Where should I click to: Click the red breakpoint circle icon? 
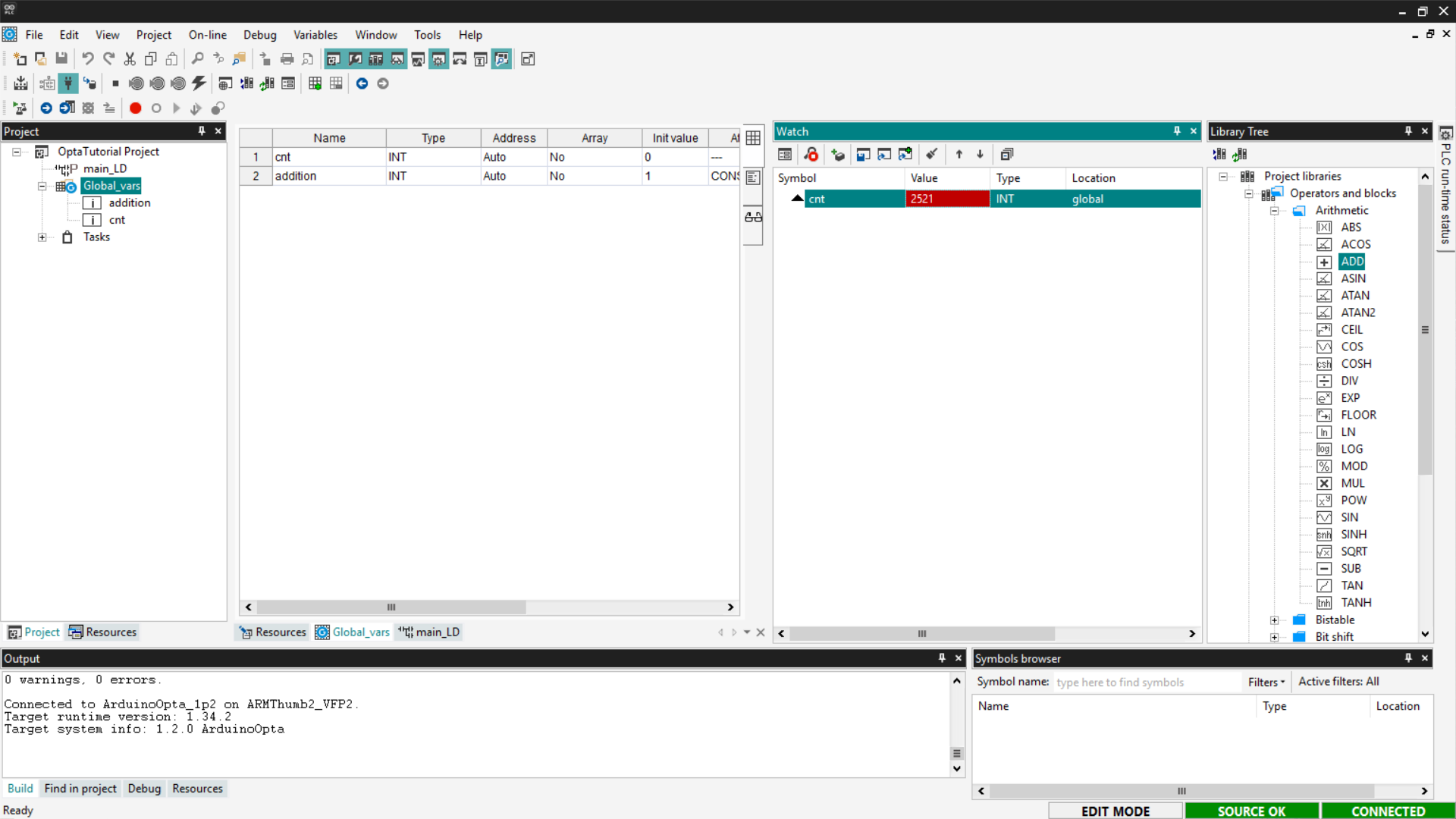[135, 108]
